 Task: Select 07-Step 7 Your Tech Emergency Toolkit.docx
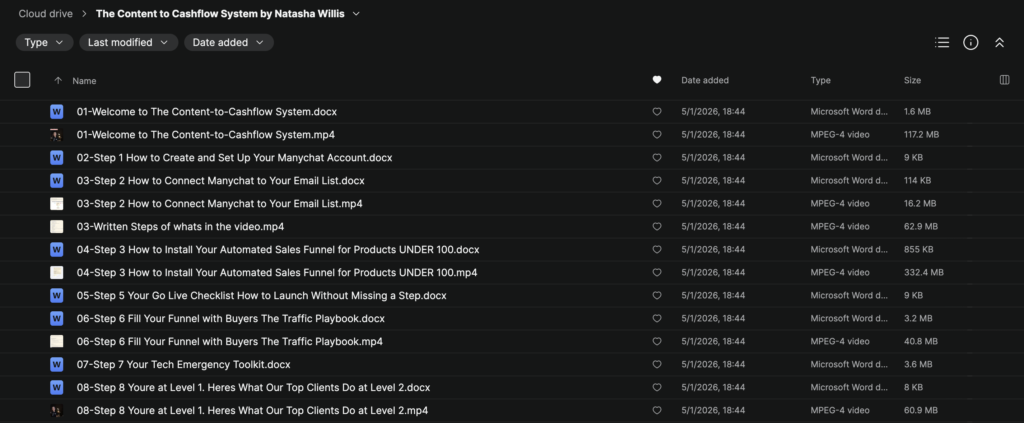tap(184, 364)
